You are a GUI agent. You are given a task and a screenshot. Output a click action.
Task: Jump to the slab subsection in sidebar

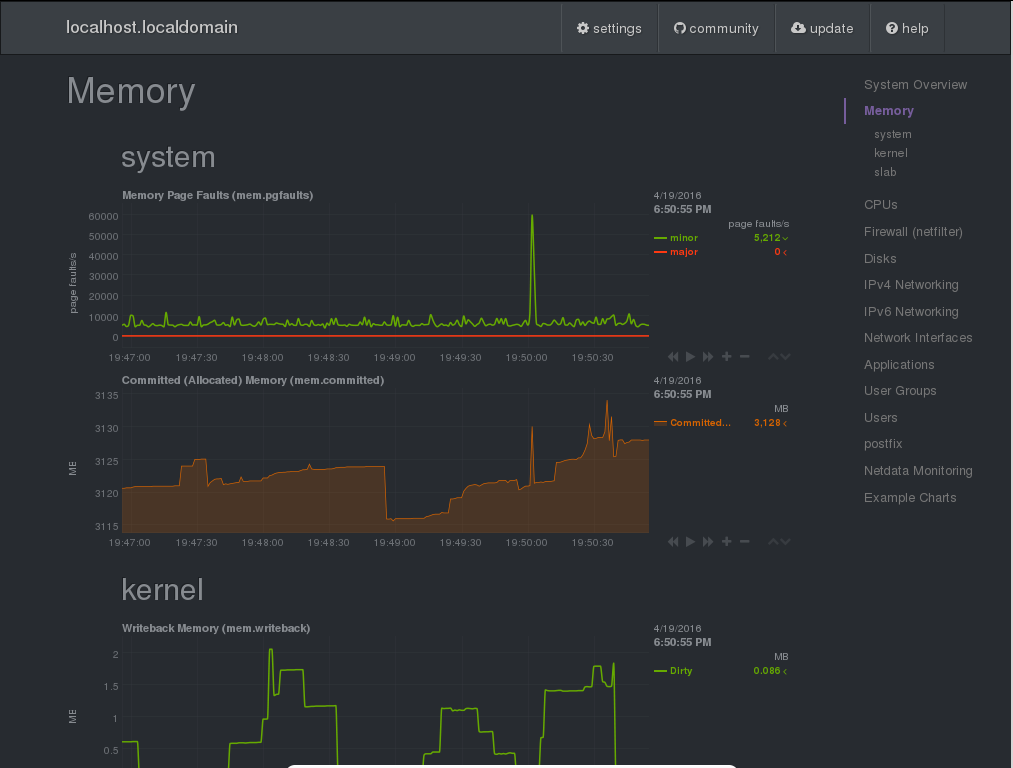coord(884,172)
